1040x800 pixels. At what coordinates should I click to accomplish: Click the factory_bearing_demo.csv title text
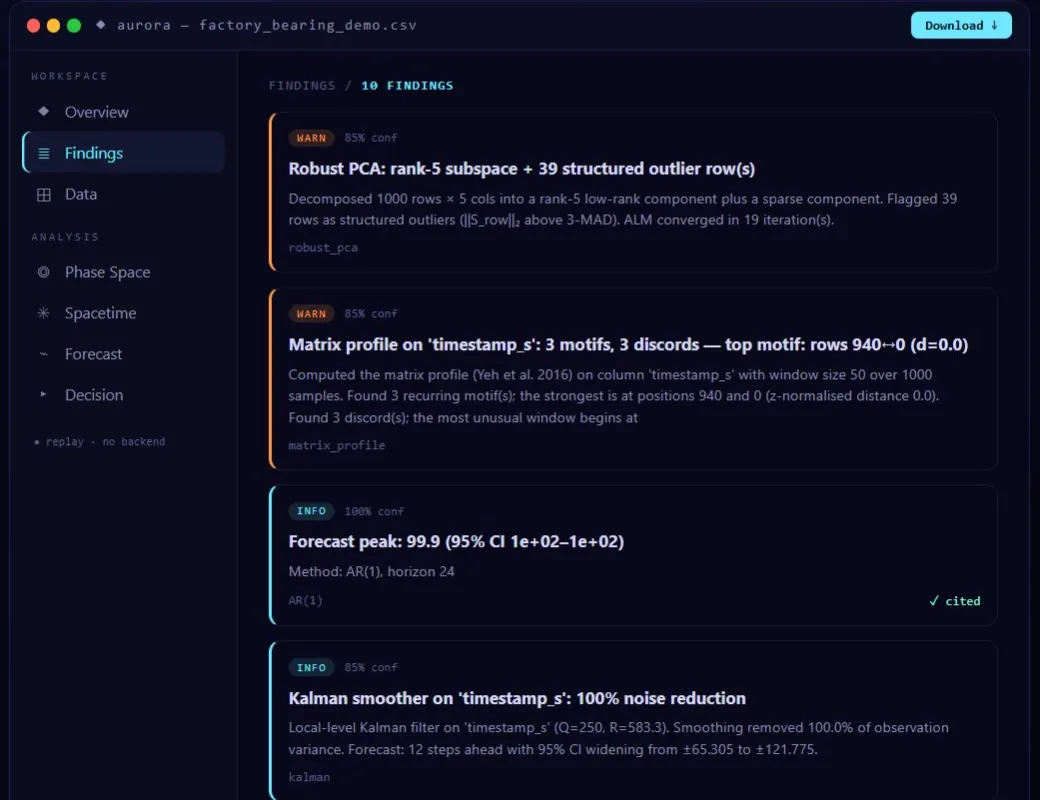coord(308,25)
